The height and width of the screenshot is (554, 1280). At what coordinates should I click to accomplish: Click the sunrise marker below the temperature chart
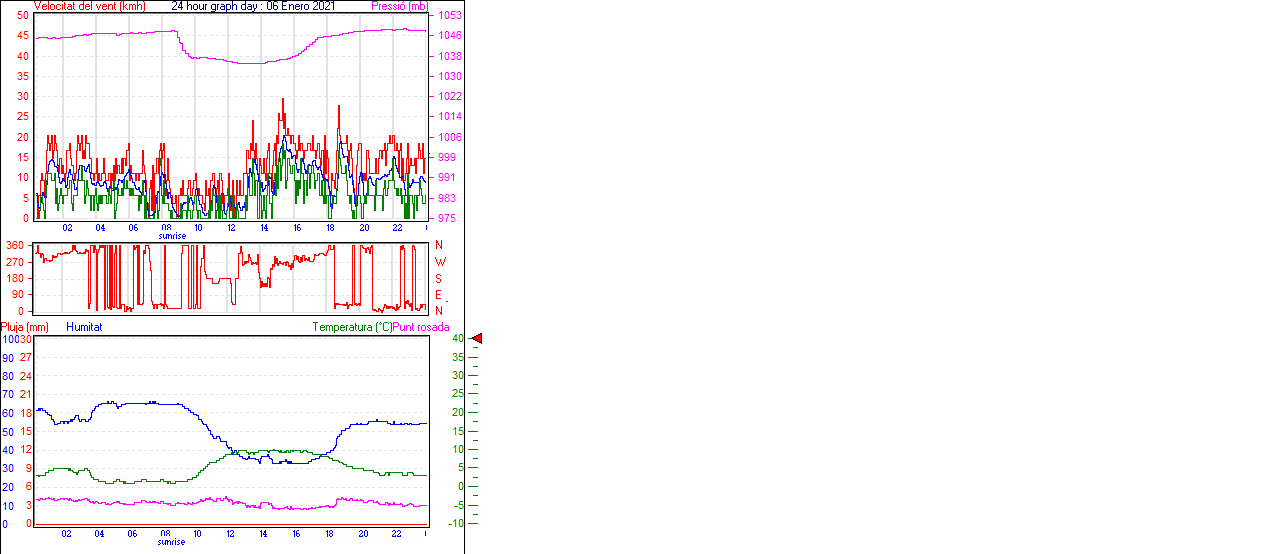(172, 543)
